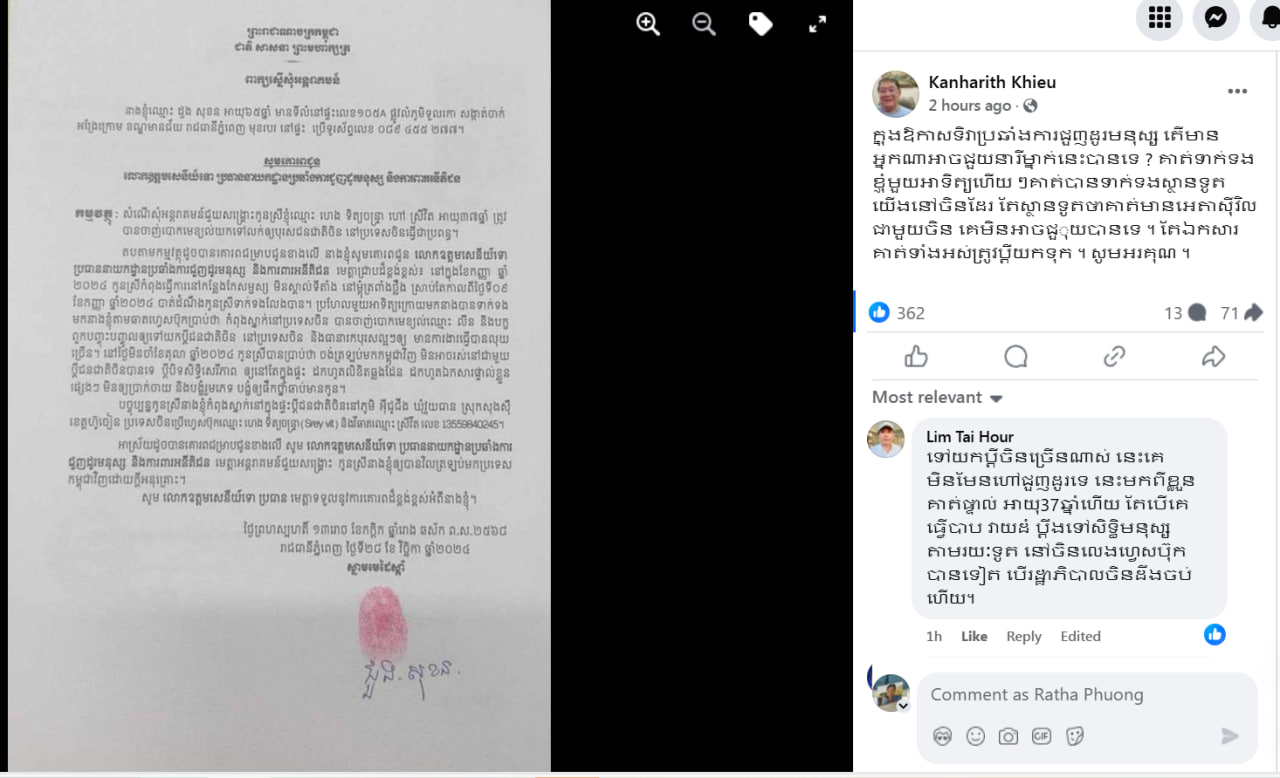Share the post with the arrow button

click(1213, 357)
